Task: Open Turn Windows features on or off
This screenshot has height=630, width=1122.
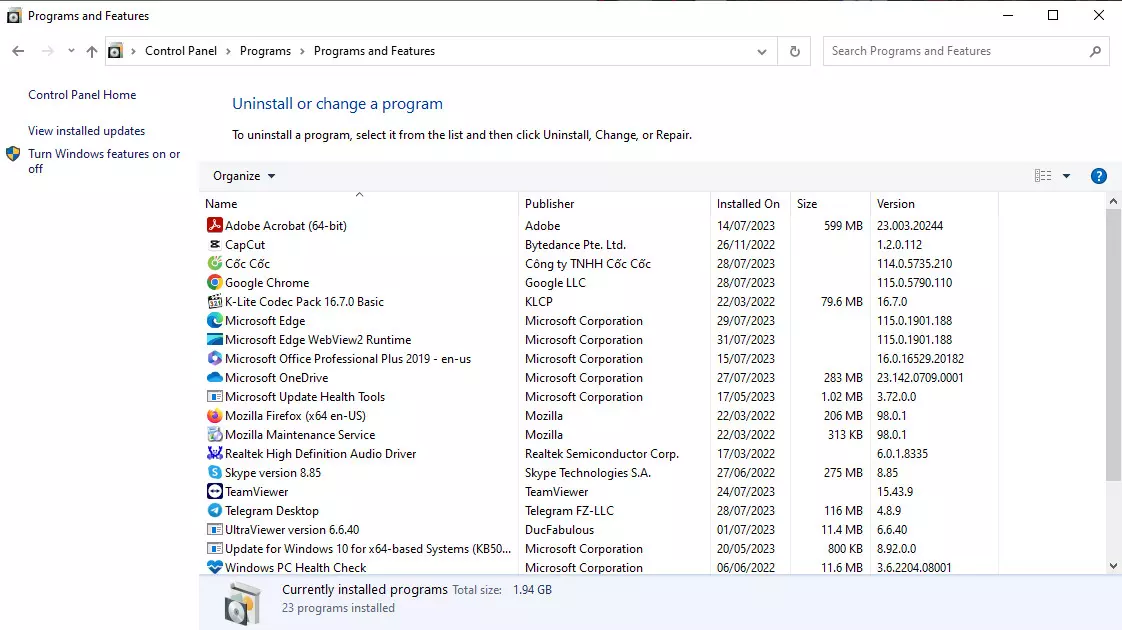Action: point(104,161)
